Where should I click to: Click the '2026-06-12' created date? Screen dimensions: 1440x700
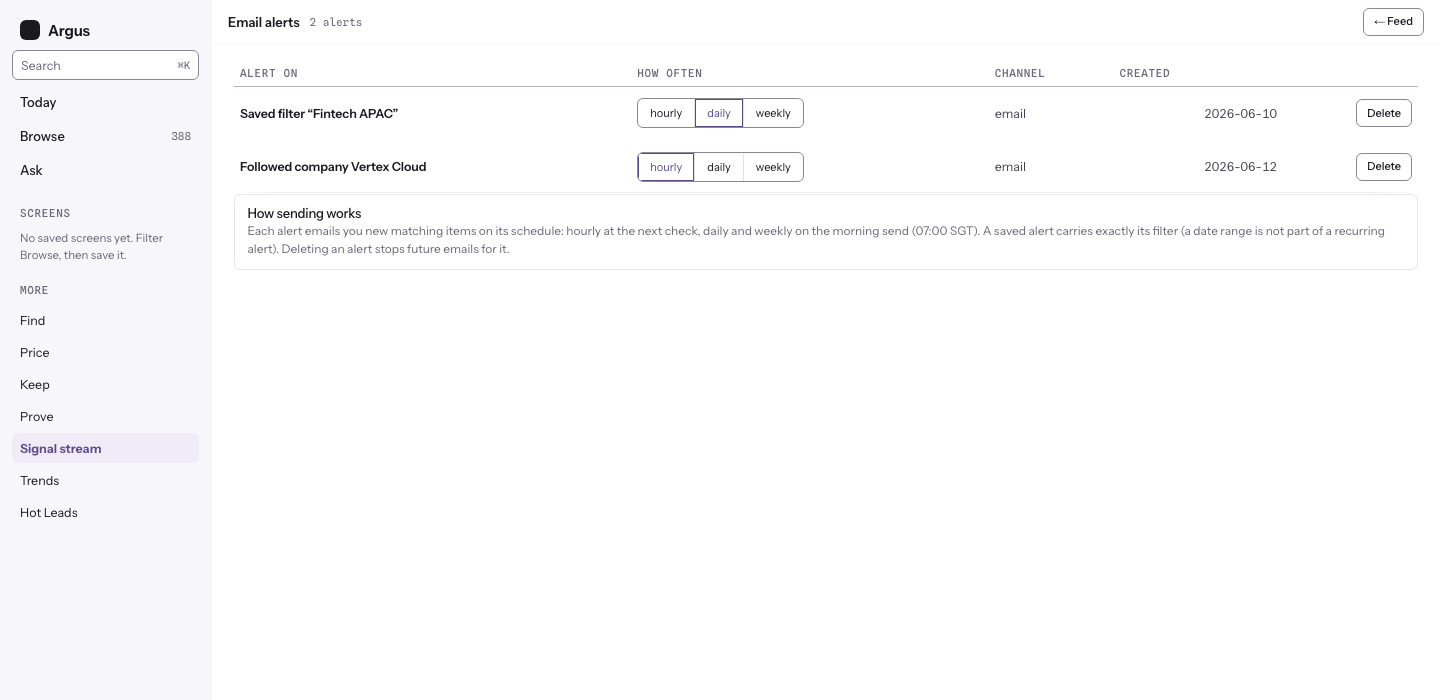(1240, 167)
